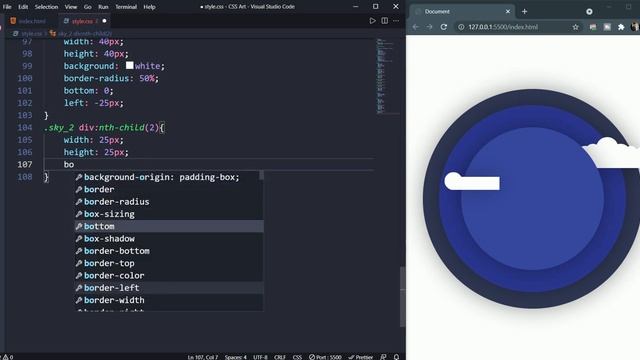Image resolution: width=640 pixels, height=360 pixels.
Task: Open the Go menu
Action: 87,7
